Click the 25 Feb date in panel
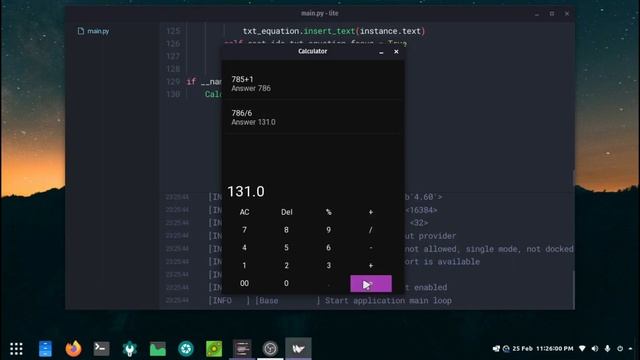 coord(522,349)
